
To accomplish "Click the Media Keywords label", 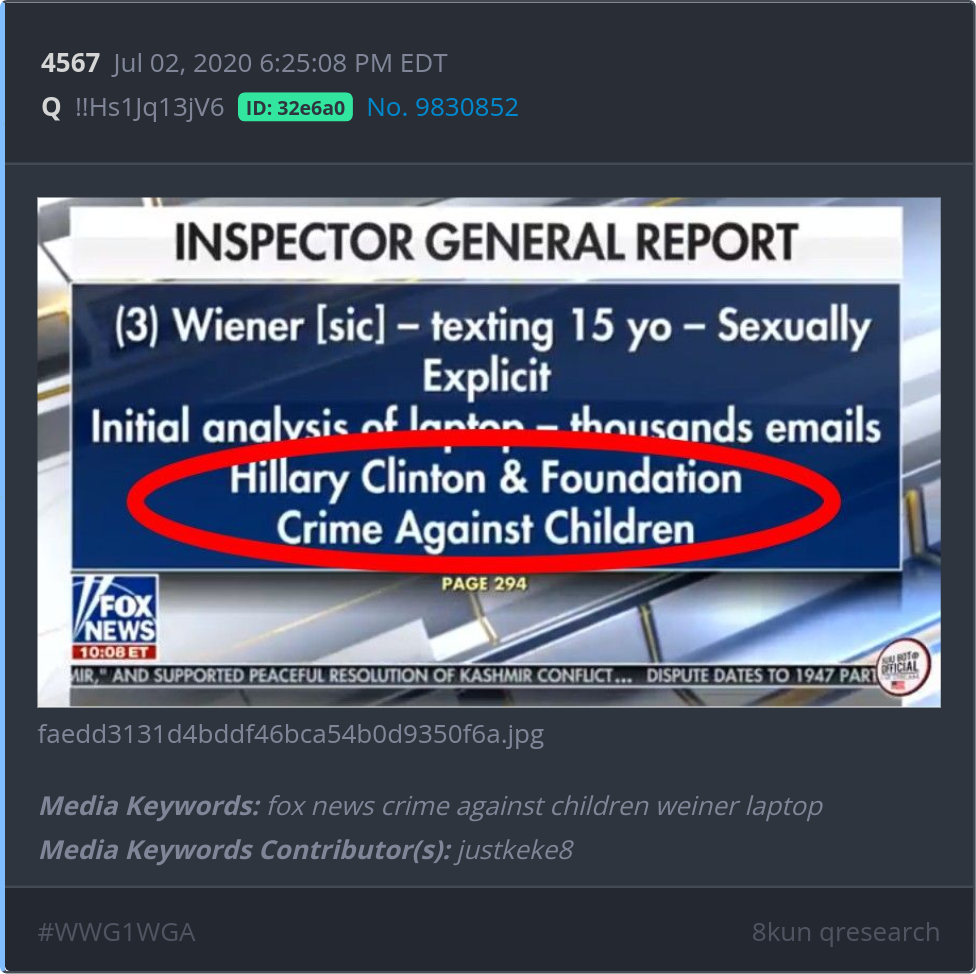I will pyautogui.click(x=150, y=806).
